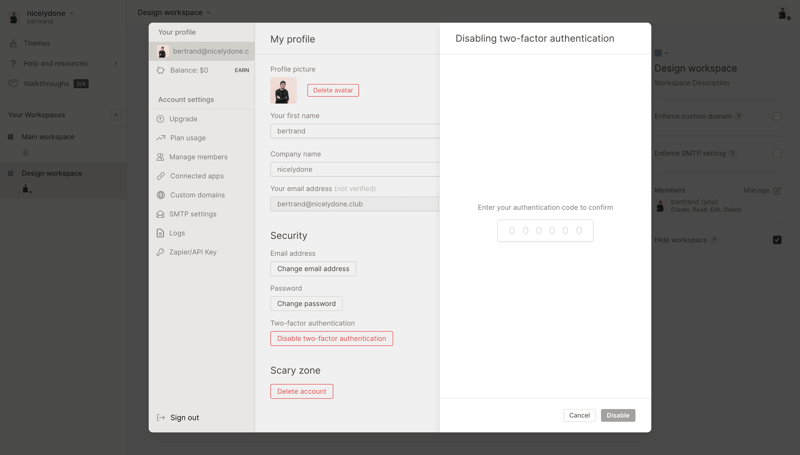Image resolution: width=800 pixels, height=455 pixels.
Task: Open the workspace color dropdown above title
Action: pos(661,53)
